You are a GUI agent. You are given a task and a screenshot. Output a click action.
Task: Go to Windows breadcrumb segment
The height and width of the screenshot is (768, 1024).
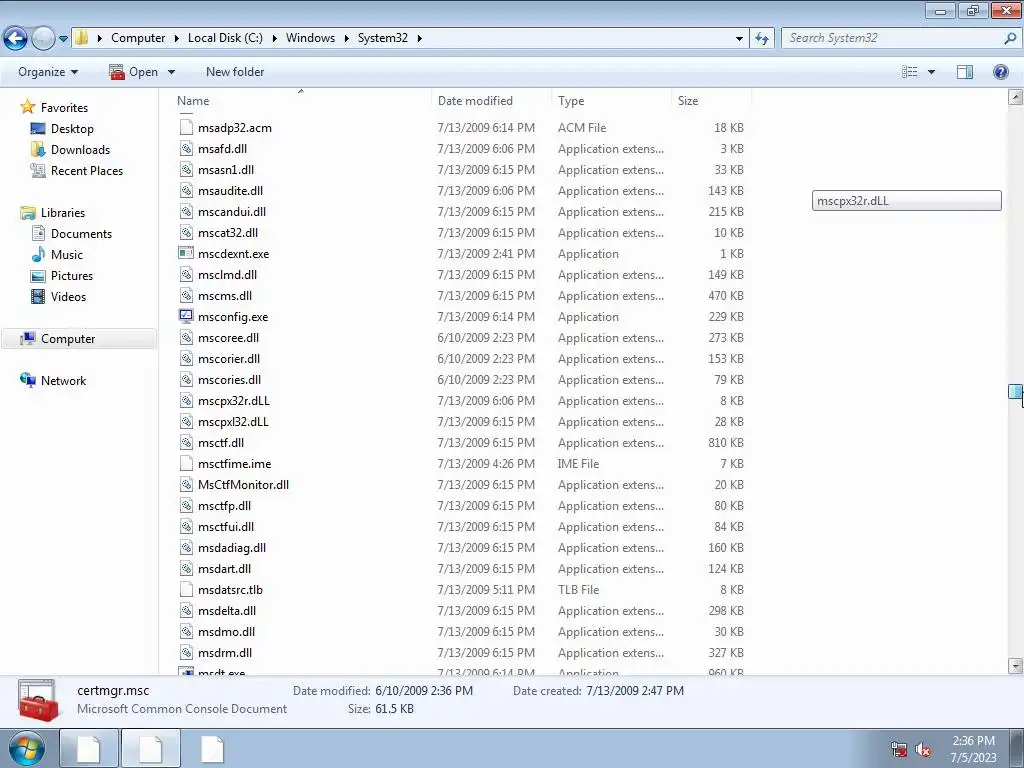[x=310, y=38]
